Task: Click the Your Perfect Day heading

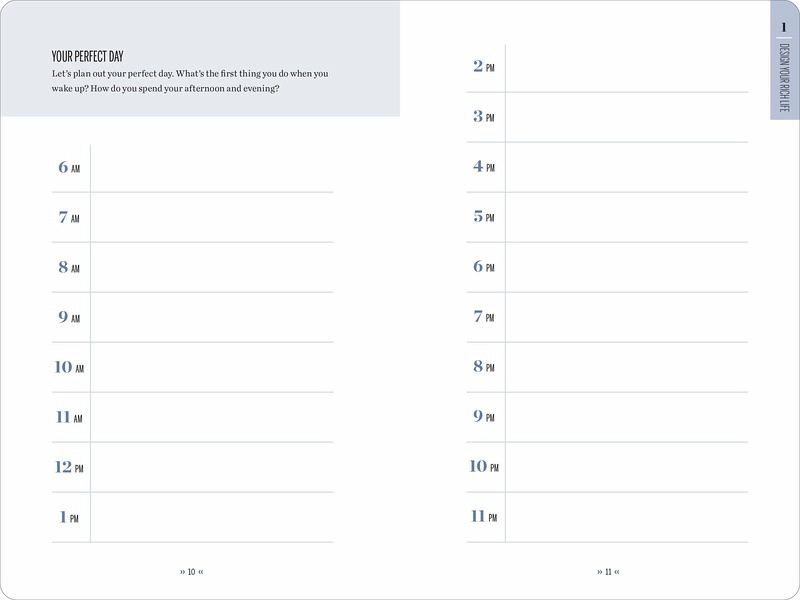Action: (93, 56)
